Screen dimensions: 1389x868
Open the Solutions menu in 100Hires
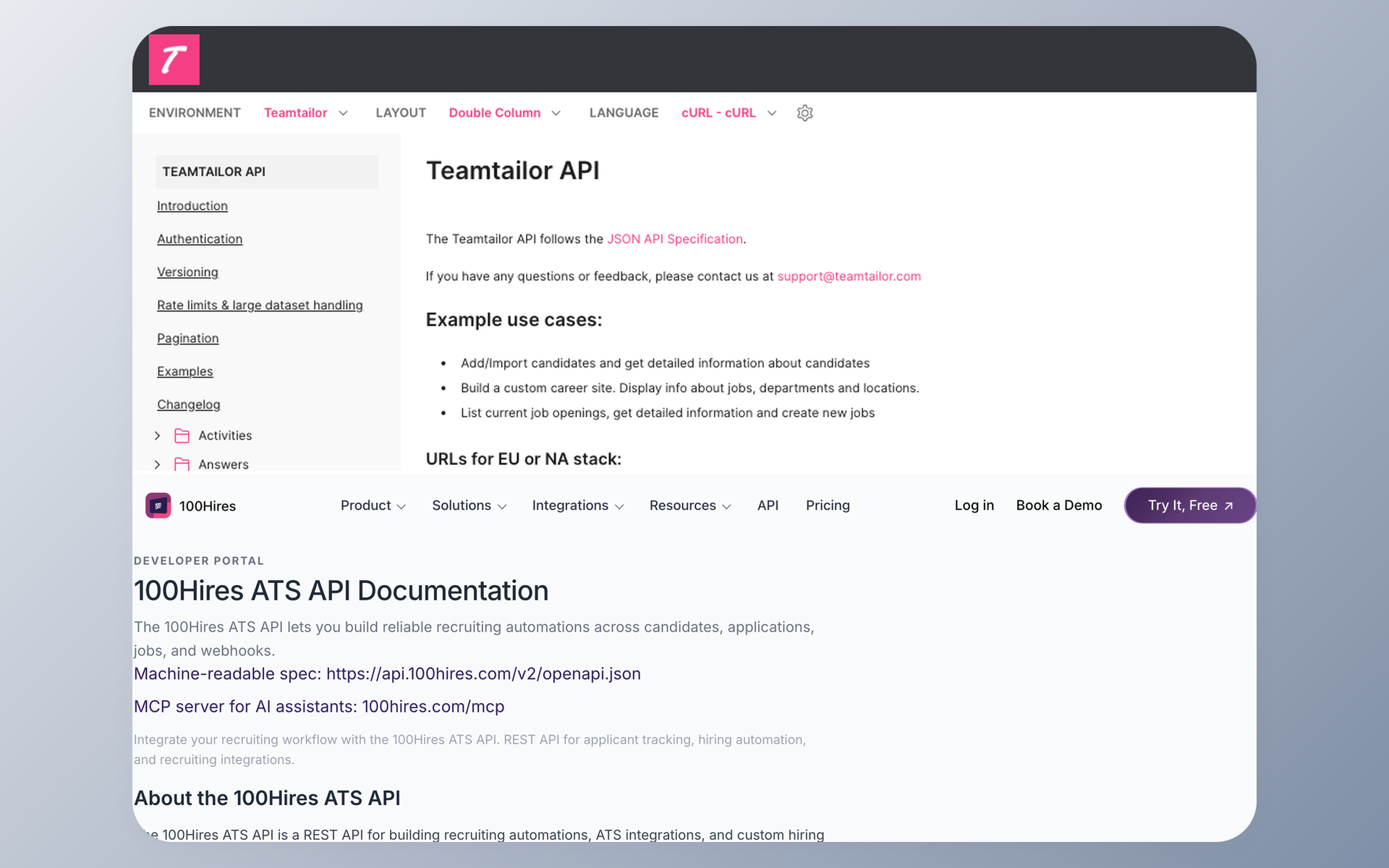[x=469, y=506]
